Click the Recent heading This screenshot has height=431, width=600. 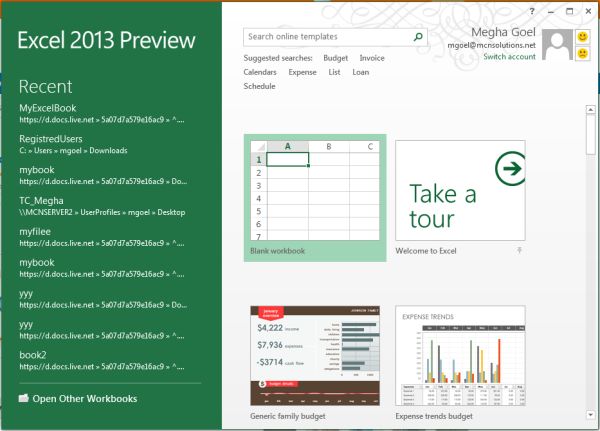[x=46, y=87]
